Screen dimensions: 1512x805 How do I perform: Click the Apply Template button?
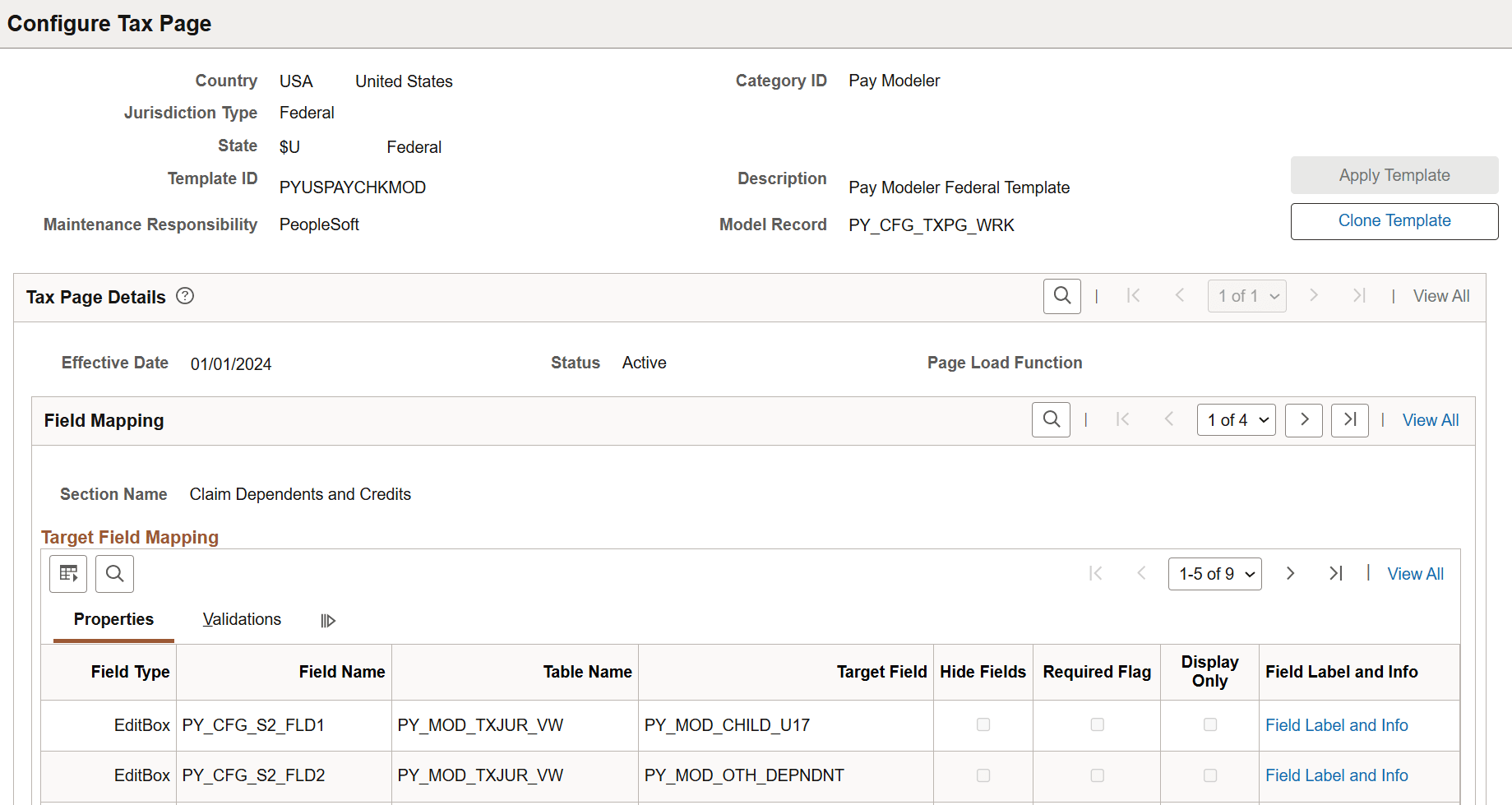pos(1393,174)
